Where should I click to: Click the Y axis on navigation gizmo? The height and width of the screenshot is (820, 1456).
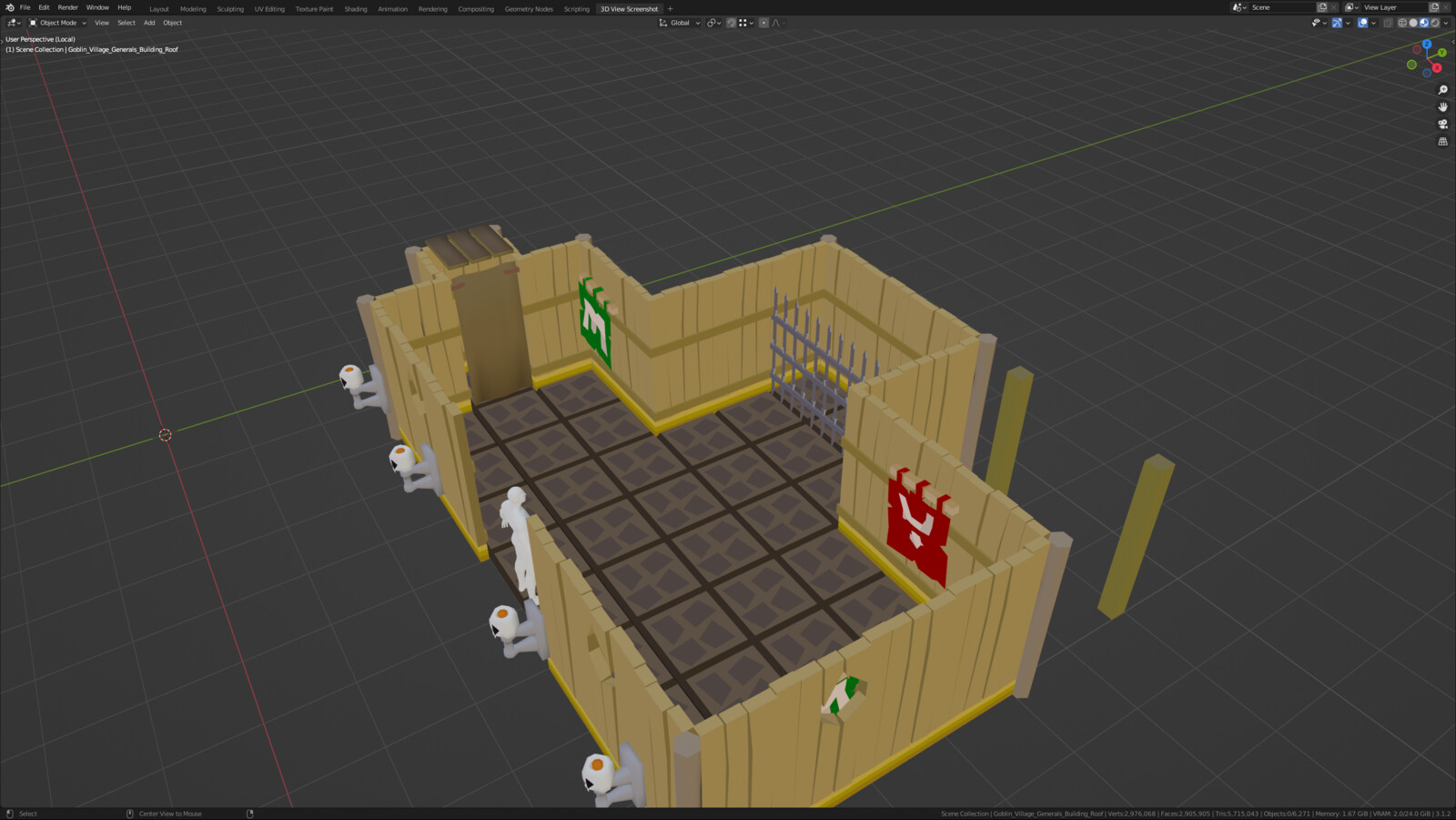(x=1442, y=52)
